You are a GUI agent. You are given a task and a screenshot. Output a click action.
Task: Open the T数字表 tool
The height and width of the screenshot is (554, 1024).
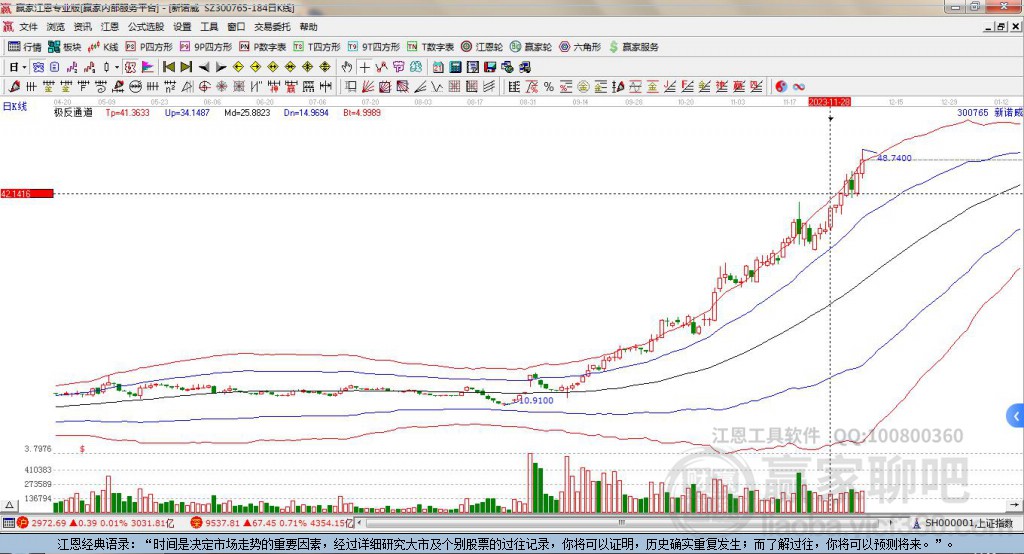point(430,47)
